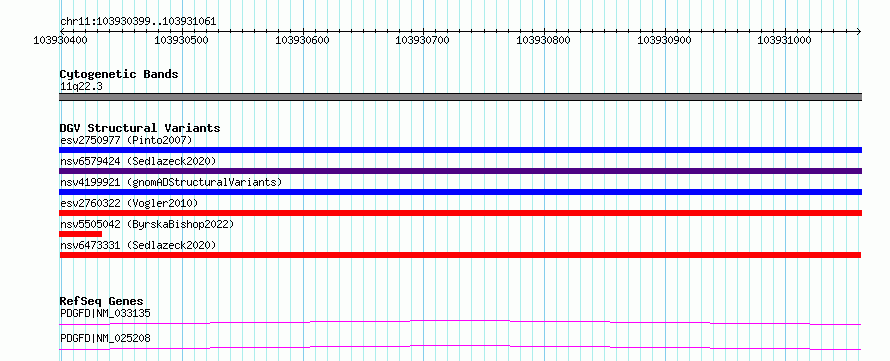
Task: Click ruler position 103930800
Action: click(x=543, y=40)
